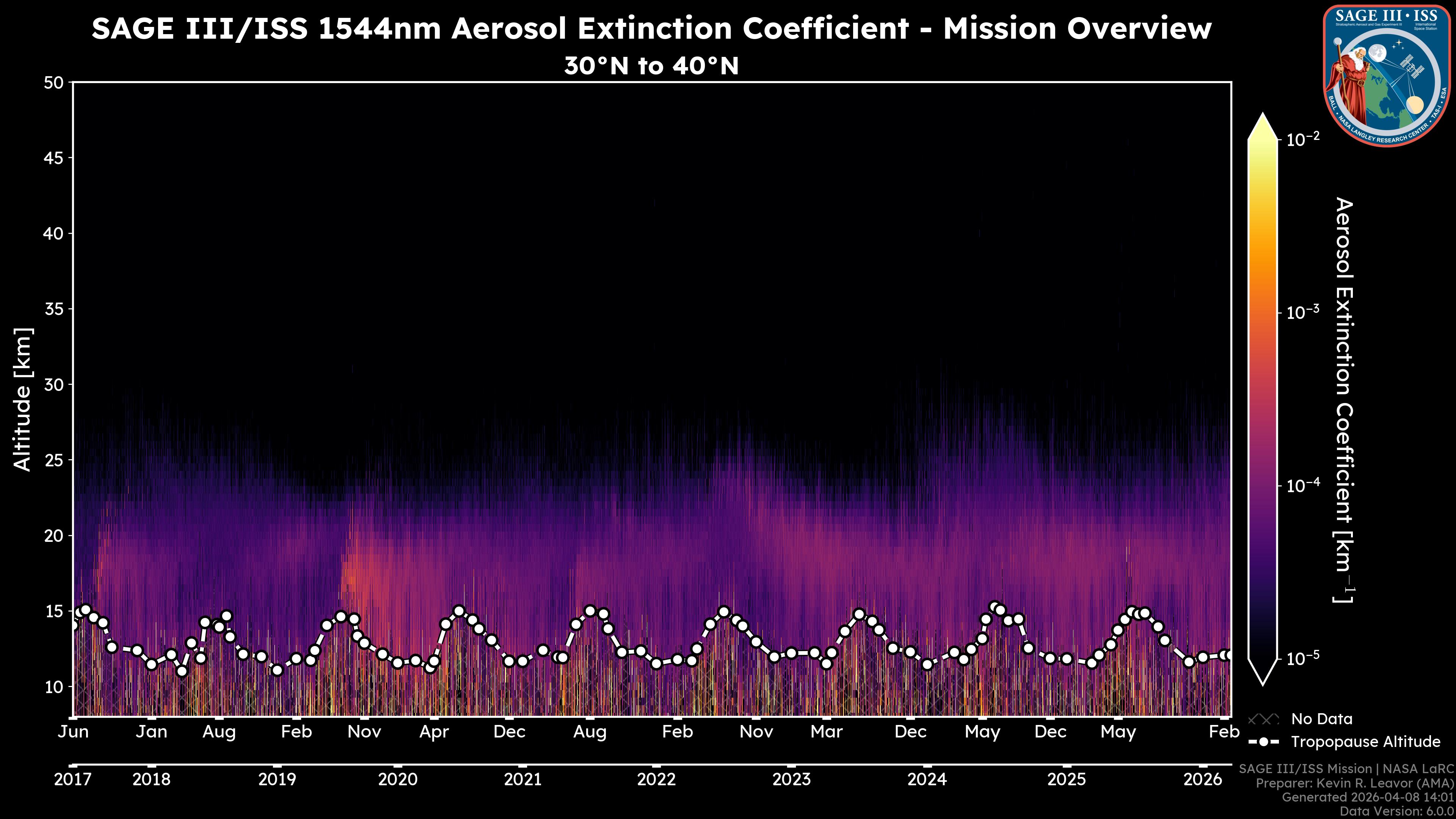Click the SAGE III ISS mission logo
The width and height of the screenshot is (1456, 819).
coord(1387,76)
